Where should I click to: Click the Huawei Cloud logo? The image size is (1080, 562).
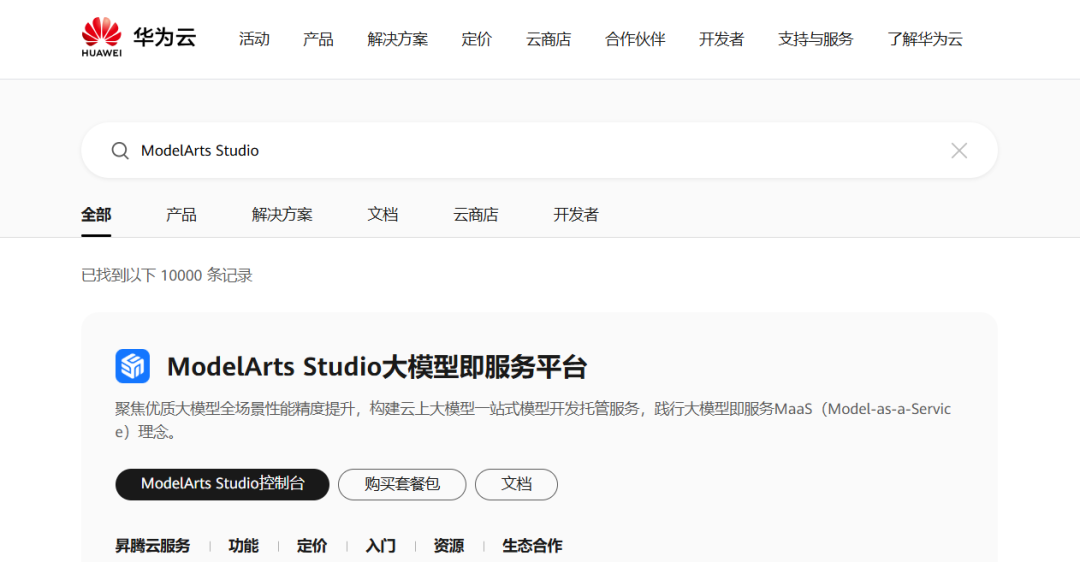(x=138, y=39)
